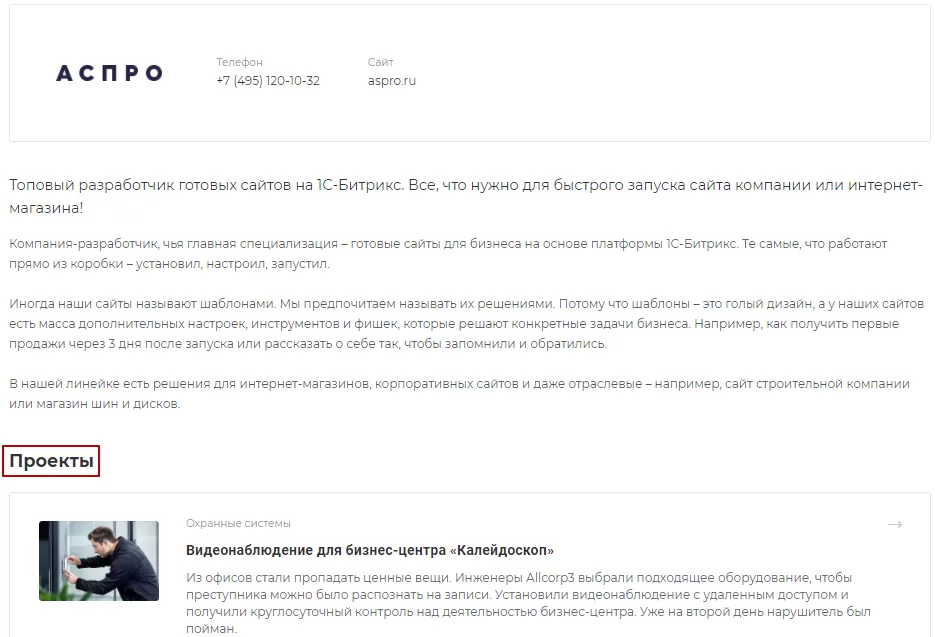Click the Охранные системы category label
Image resolution: width=935 pixels, height=637 pixels.
(x=239, y=523)
